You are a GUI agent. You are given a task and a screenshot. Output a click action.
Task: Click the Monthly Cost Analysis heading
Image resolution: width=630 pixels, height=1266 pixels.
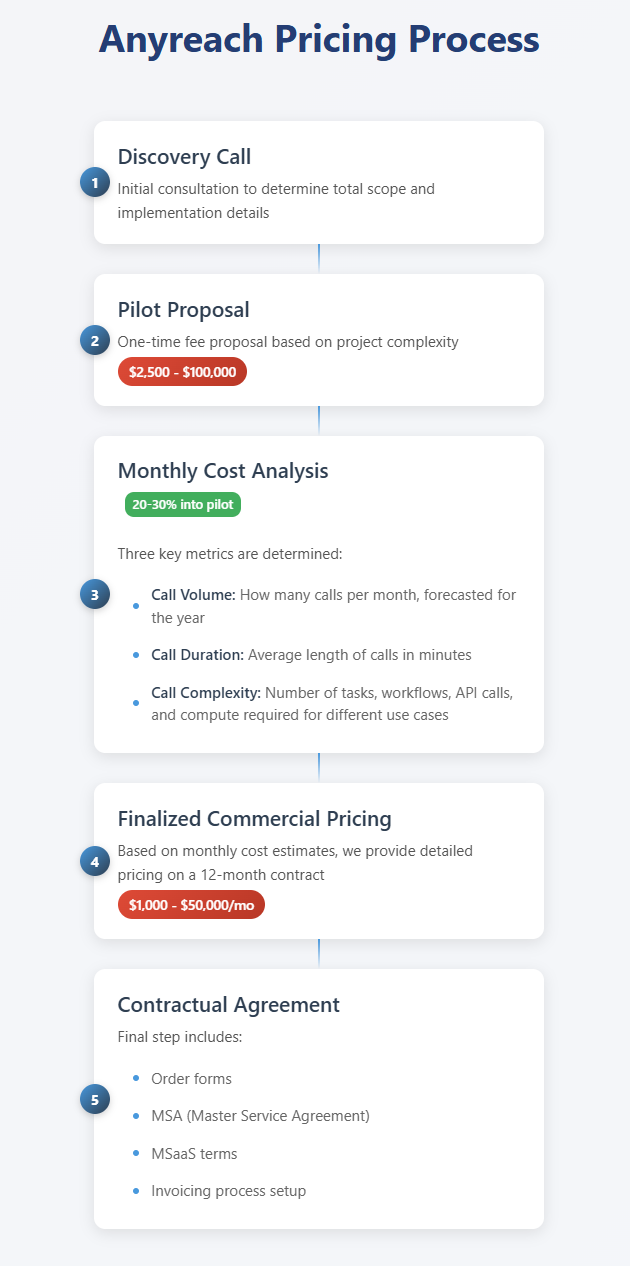coord(223,471)
